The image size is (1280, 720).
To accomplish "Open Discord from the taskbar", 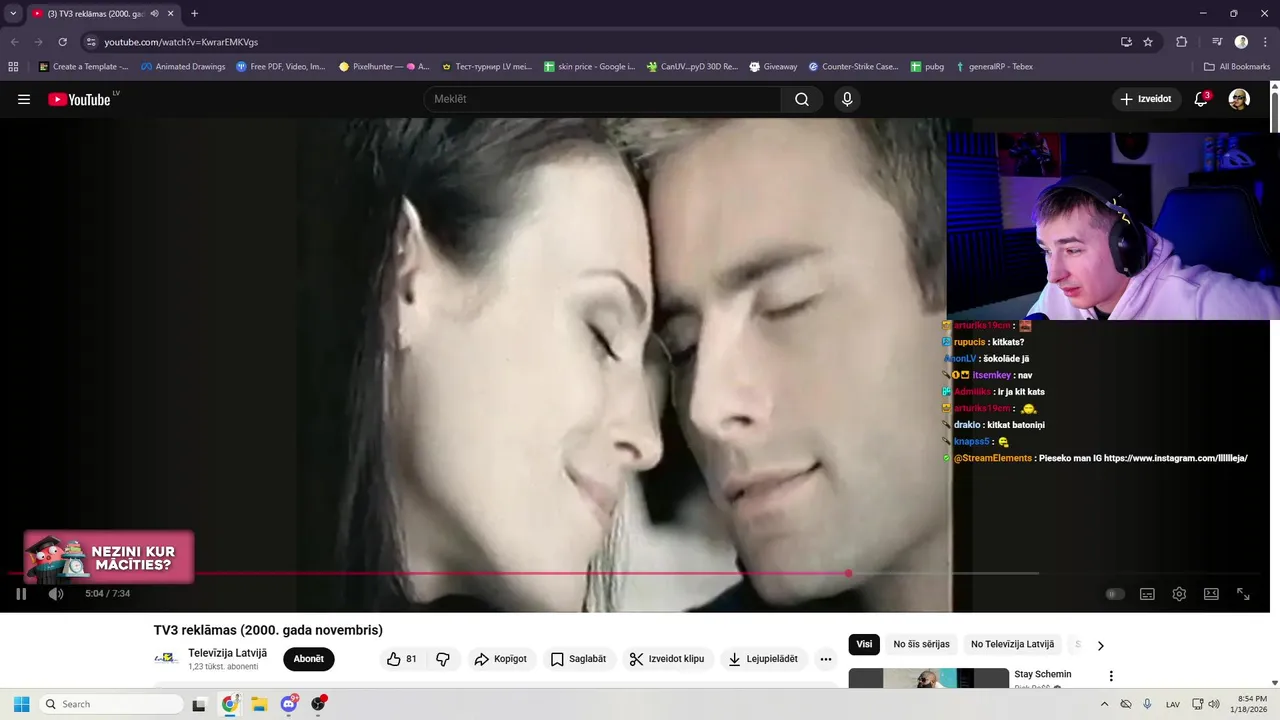I will 289,704.
